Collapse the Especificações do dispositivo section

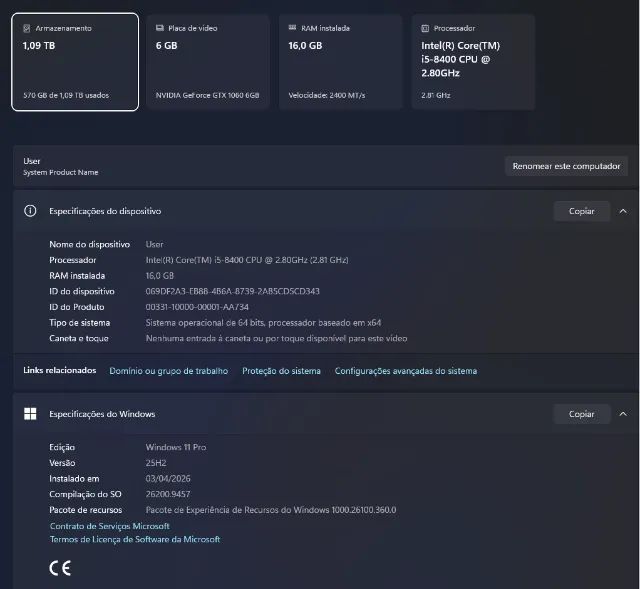[623, 211]
